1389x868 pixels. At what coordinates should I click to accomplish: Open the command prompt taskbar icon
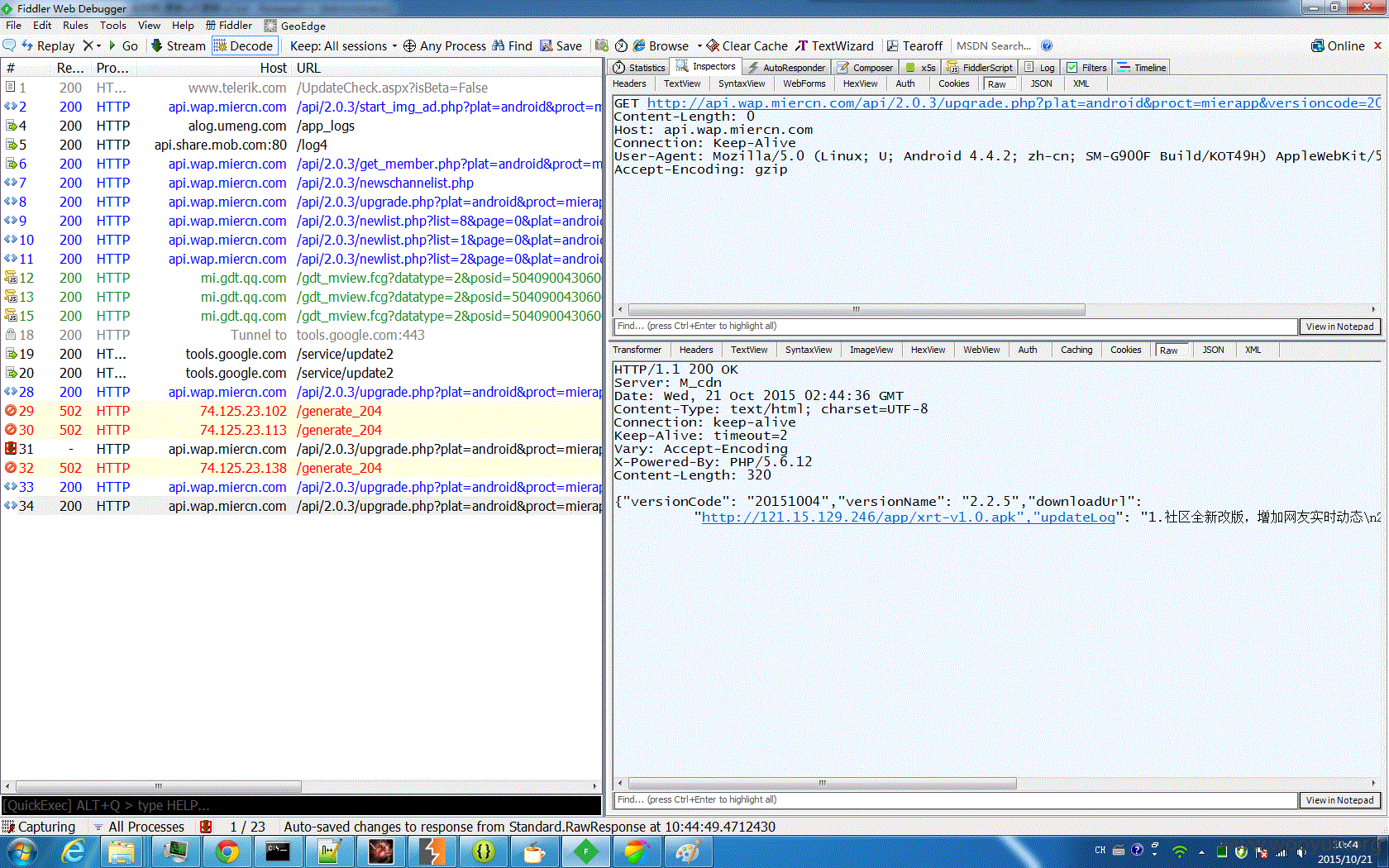tap(278, 851)
